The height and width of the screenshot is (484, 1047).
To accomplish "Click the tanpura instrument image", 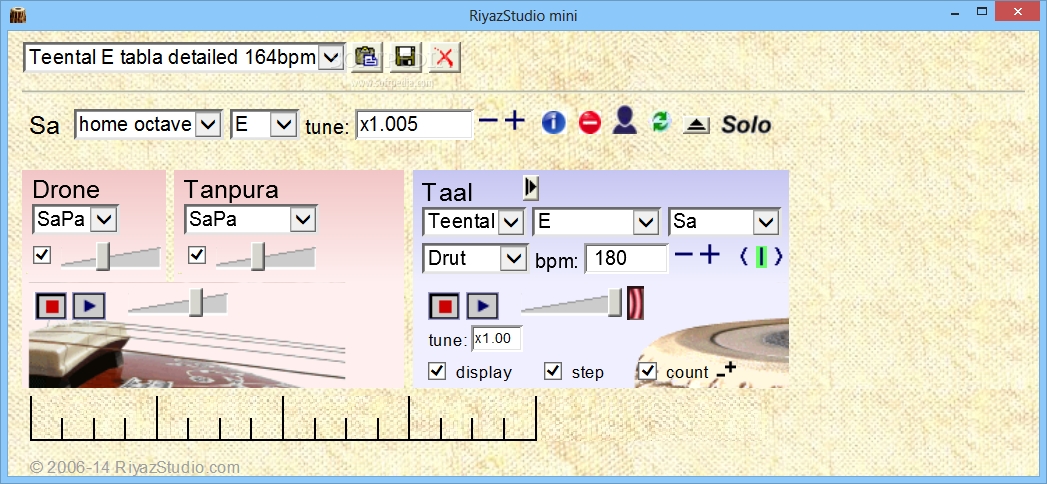I will tap(187, 354).
